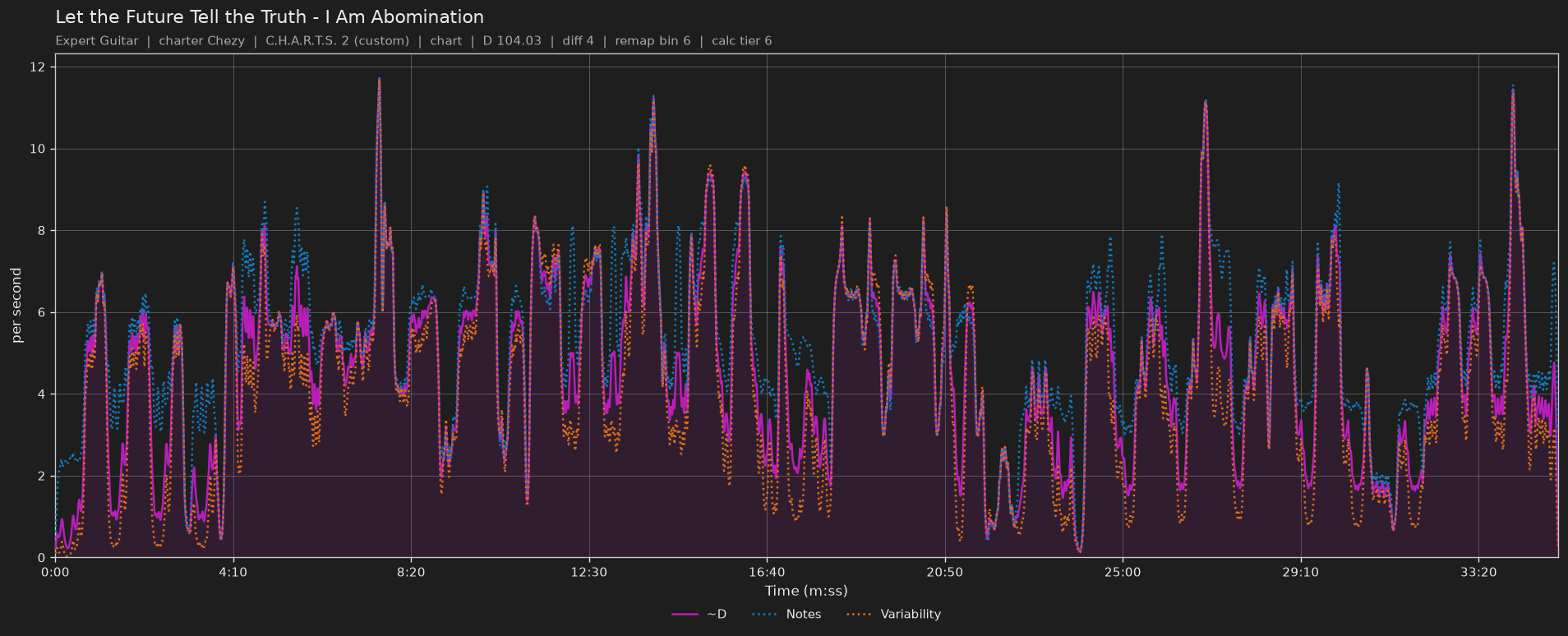Screen dimensions: 1568x636
Task: Click the peak near 33:20 at the right end
Action: [x=1513, y=86]
